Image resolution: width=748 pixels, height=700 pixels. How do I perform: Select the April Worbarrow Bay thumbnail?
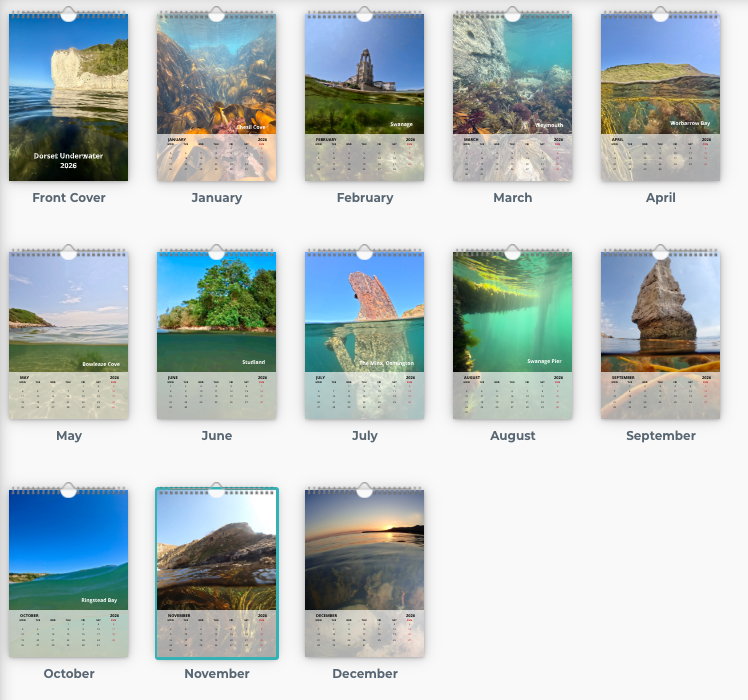(660, 97)
